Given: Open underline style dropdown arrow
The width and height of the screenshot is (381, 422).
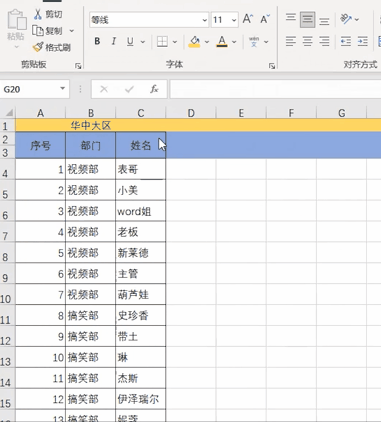Looking at the screenshot, I should point(143,42).
